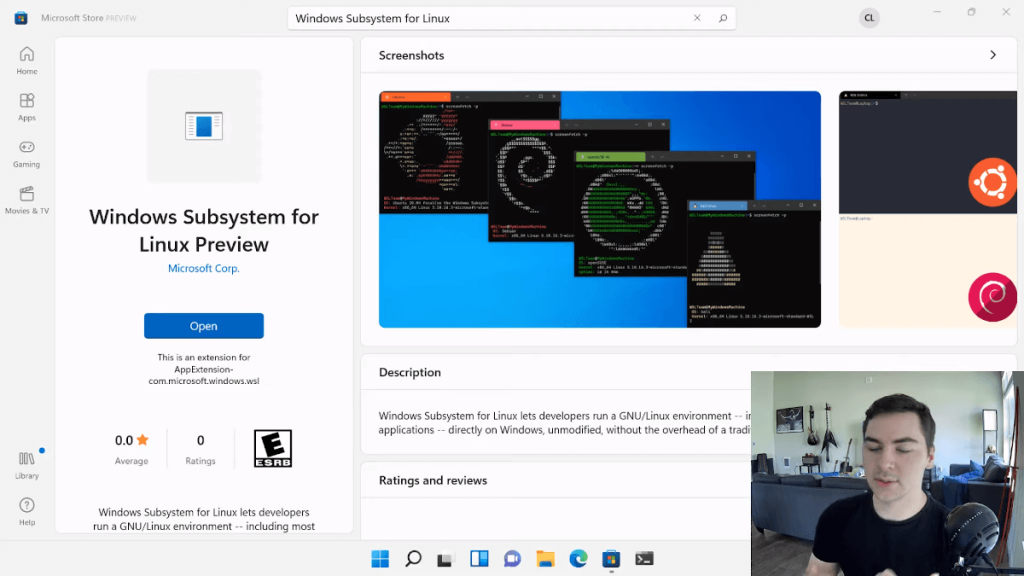Launch Microsoft Edge from the taskbar
The width and height of the screenshot is (1024, 576).
(x=578, y=559)
